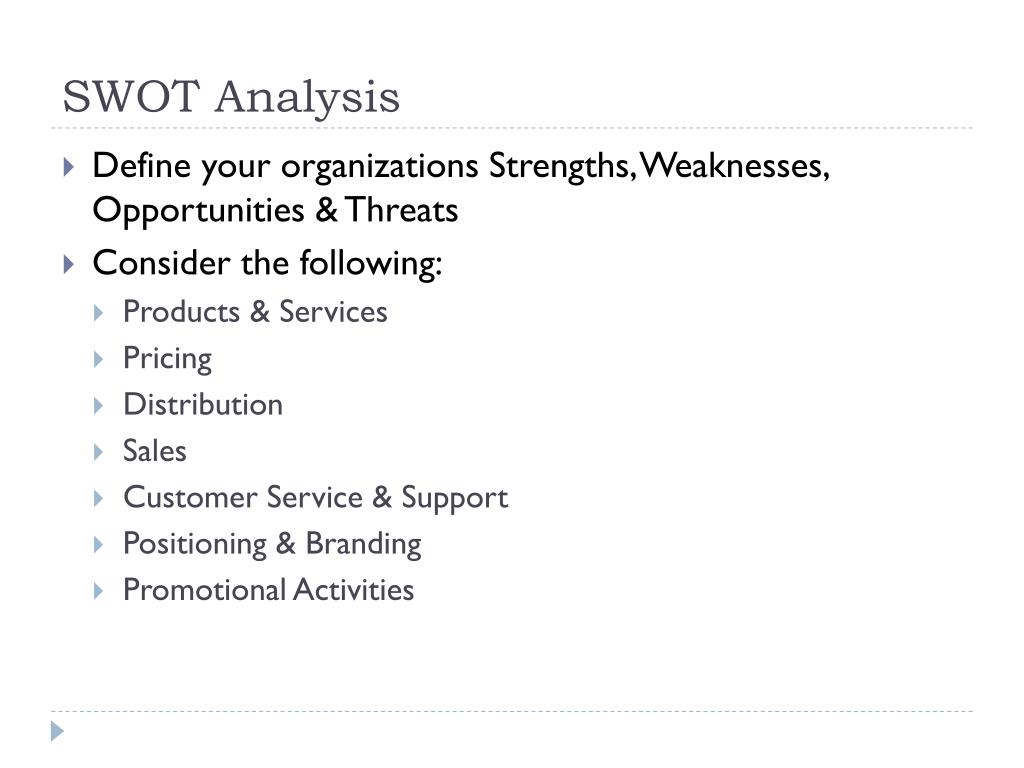Select the Customer Service & Support text
Image resolution: width=1024 pixels, height=768 pixels.
[x=315, y=498]
